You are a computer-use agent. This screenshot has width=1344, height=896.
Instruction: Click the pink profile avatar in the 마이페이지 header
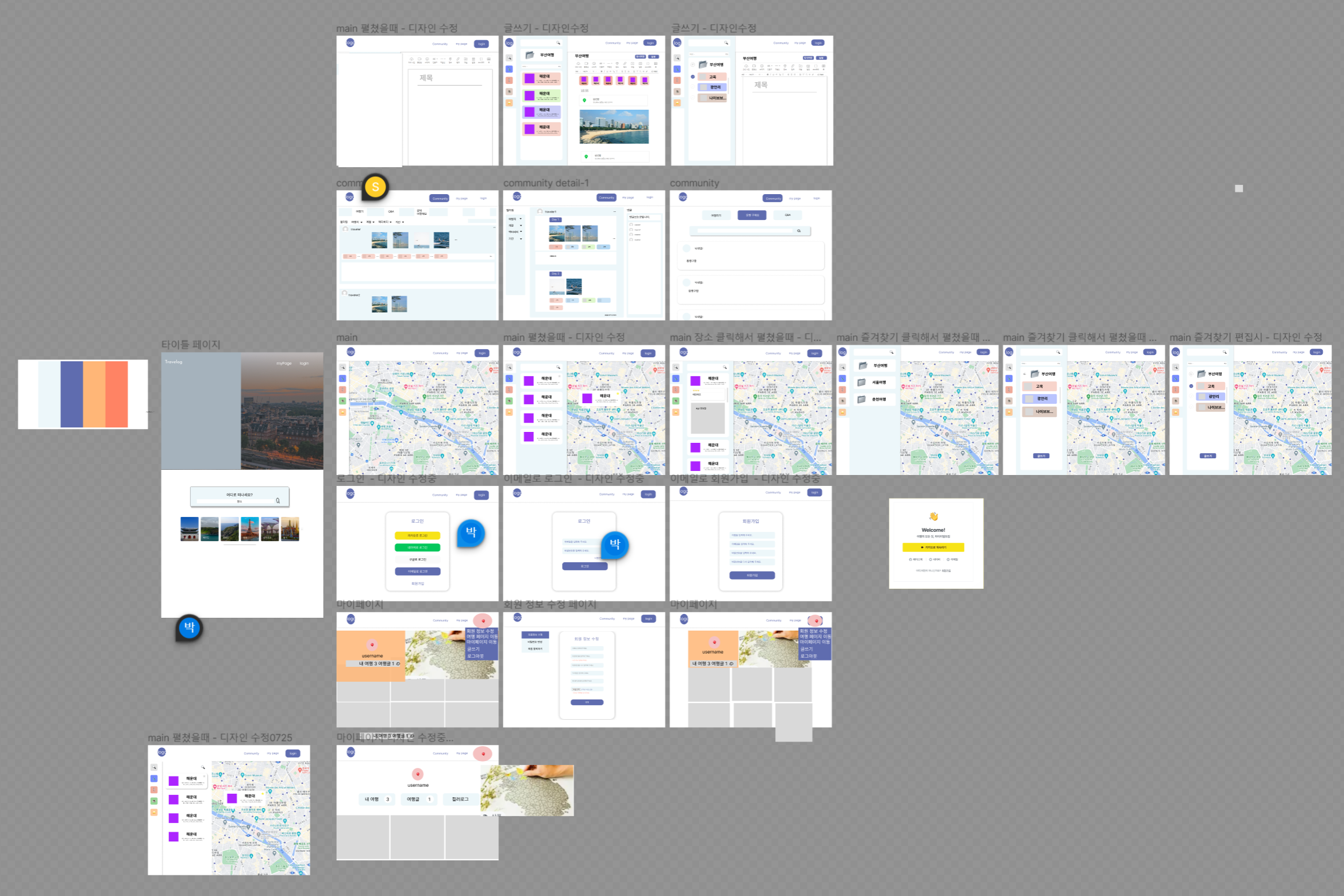(482, 620)
